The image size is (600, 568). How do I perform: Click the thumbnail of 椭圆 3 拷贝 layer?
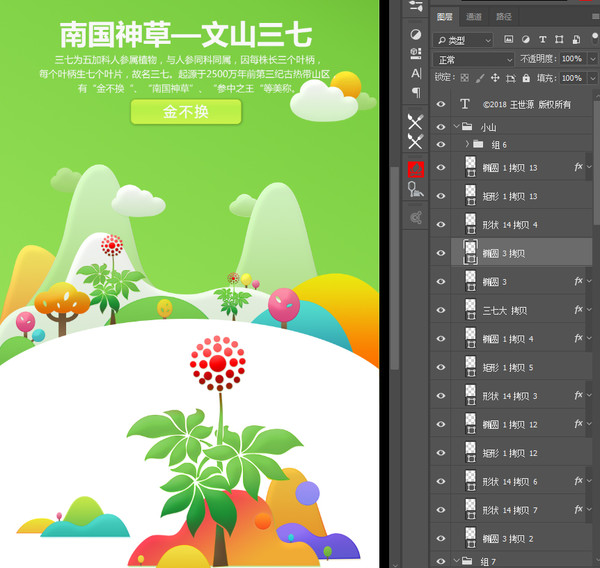[x=471, y=252]
